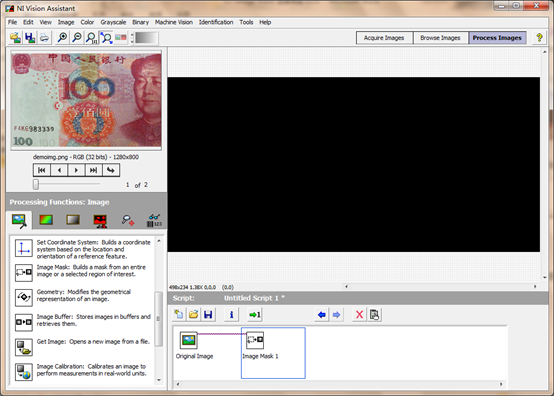The height and width of the screenshot is (396, 554).
Task: Open the Machine Vision functions tab icon
Action: (128, 220)
